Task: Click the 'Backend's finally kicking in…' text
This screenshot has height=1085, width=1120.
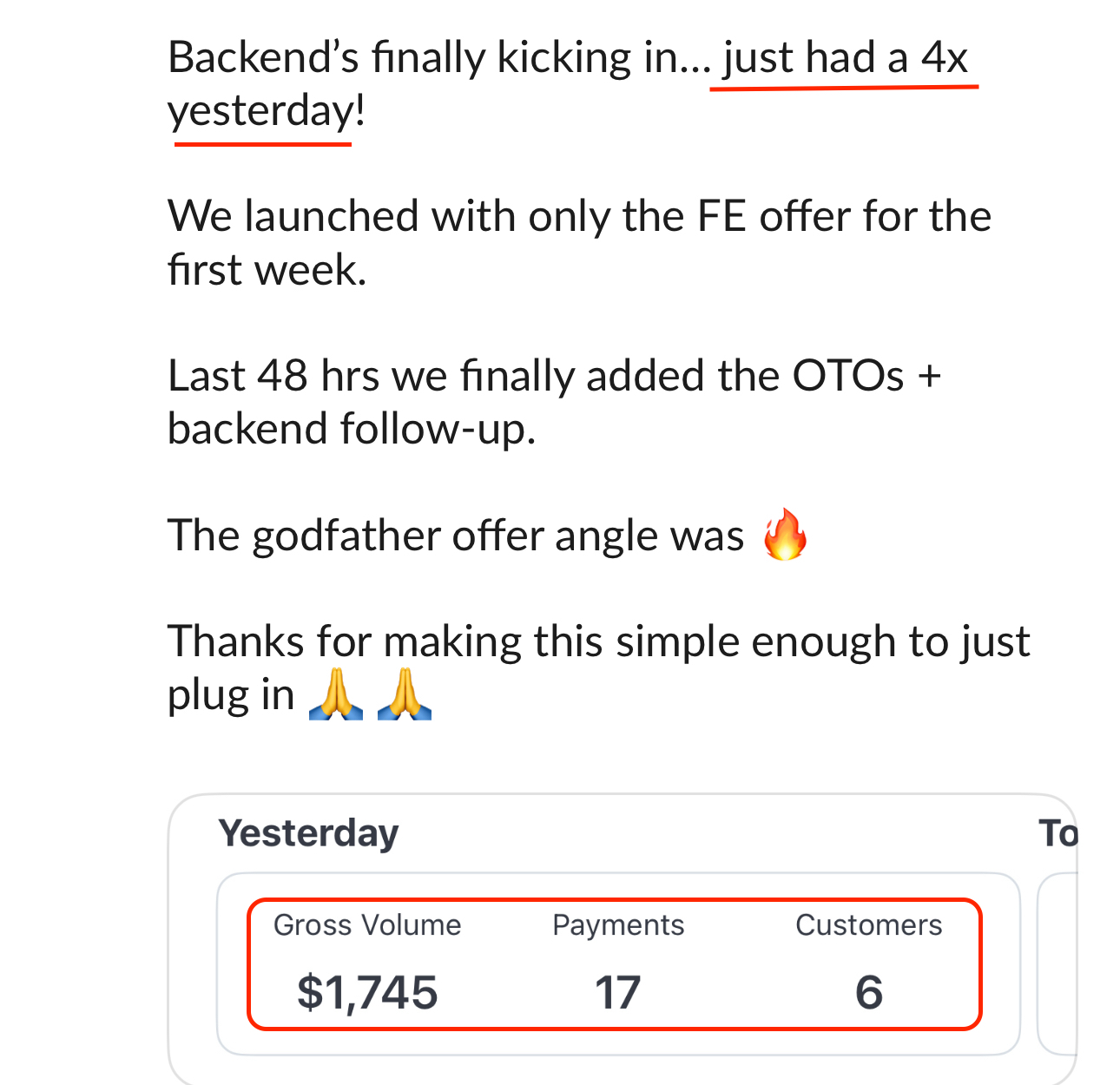Action: pyautogui.click(x=438, y=58)
